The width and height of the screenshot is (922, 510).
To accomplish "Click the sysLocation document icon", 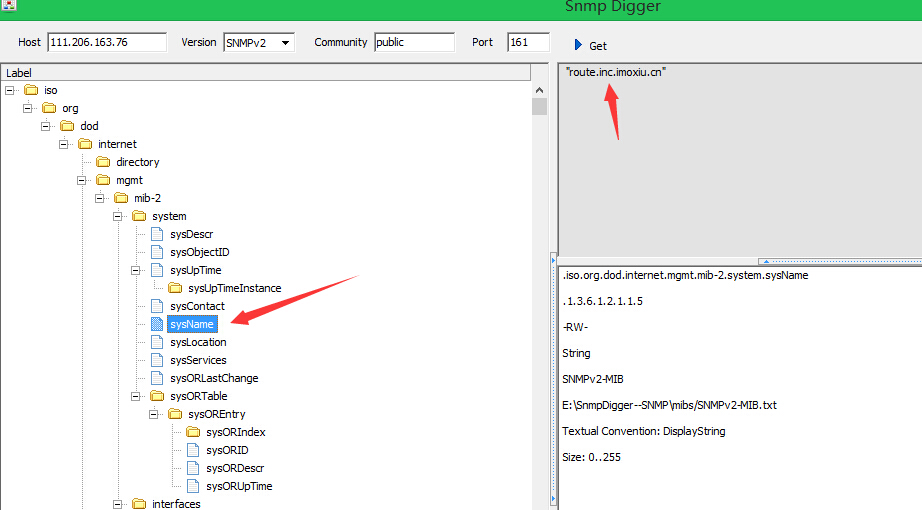I will click(157, 342).
